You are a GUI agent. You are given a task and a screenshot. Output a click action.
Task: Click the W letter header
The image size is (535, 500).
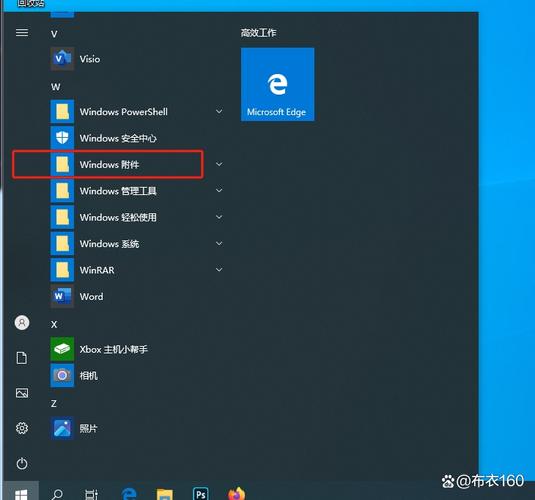(x=56, y=87)
